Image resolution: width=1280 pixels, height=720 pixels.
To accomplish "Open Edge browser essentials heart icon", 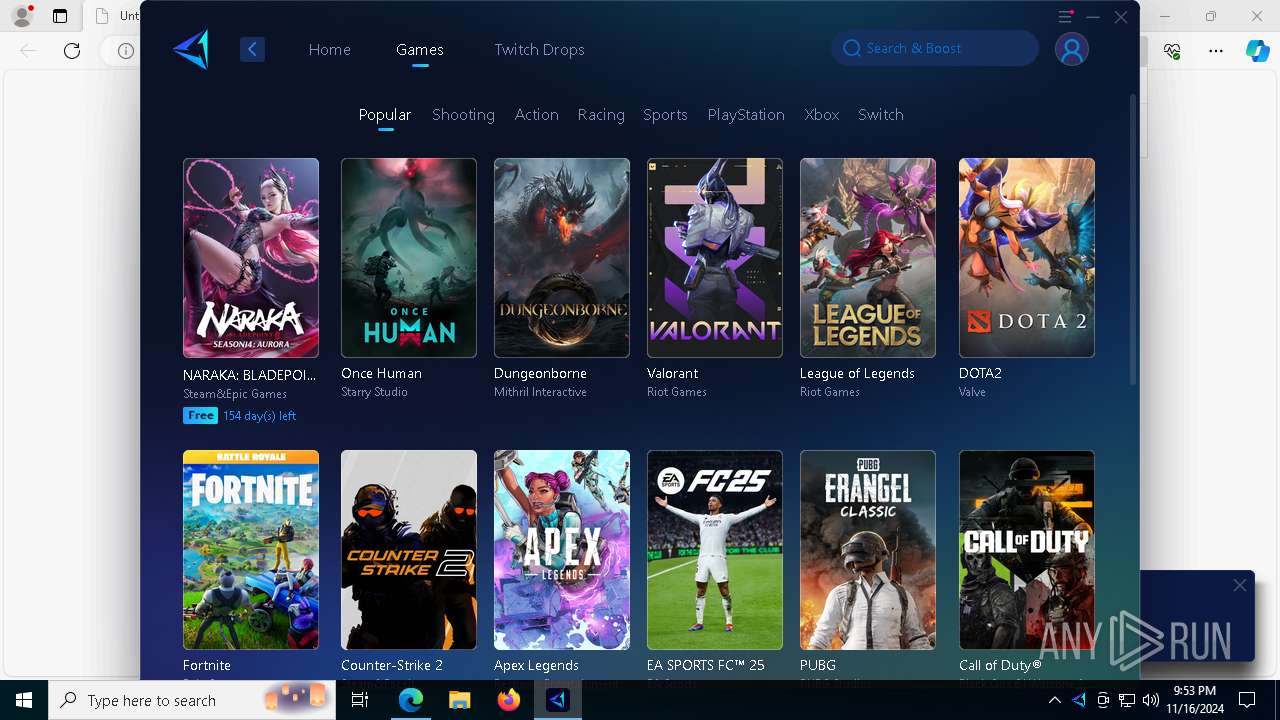I will (1172, 50).
